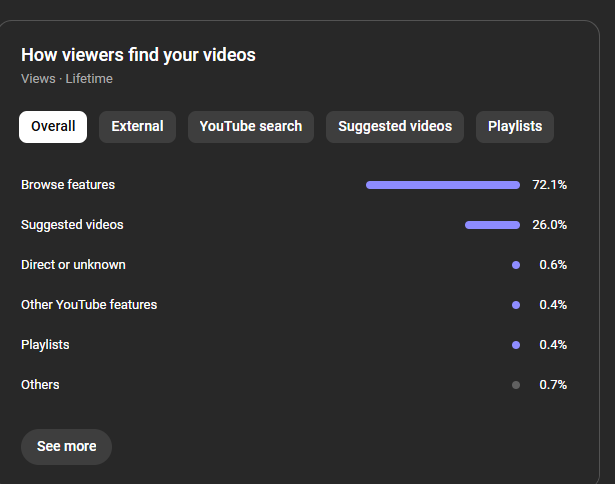Click the 72.1% value

pos(549,185)
